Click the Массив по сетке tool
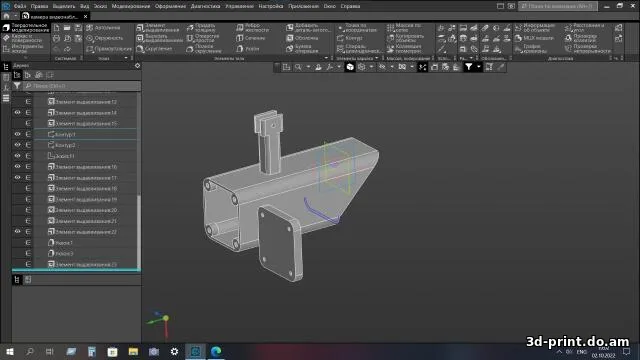The width and height of the screenshot is (640, 360). (x=404, y=28)
